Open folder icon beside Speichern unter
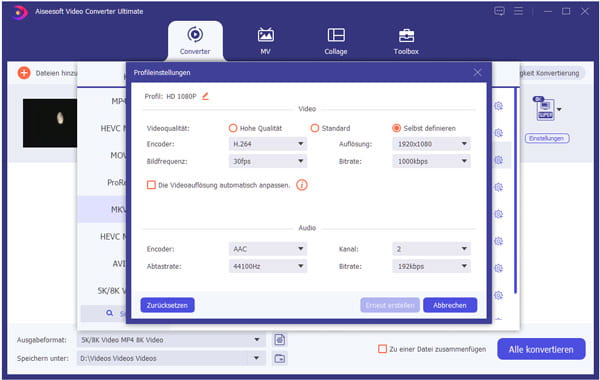This screenshot has width=600, height=380. tap(280, 359)
